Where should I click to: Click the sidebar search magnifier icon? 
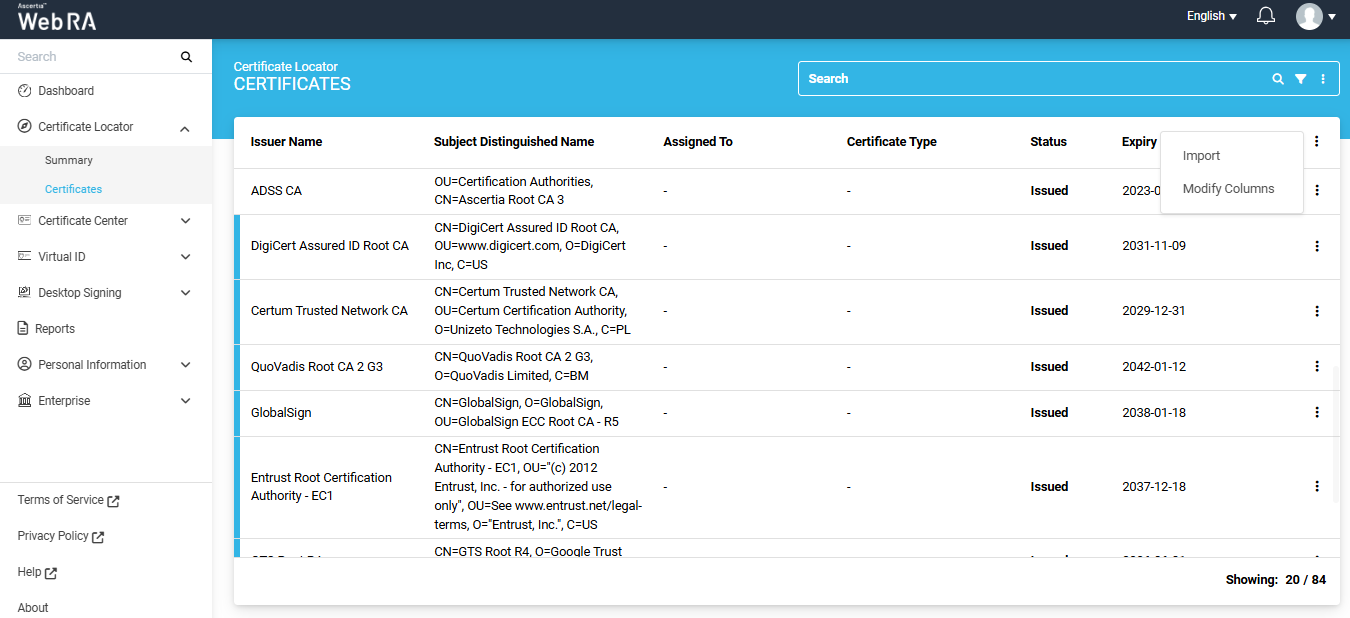186,57
